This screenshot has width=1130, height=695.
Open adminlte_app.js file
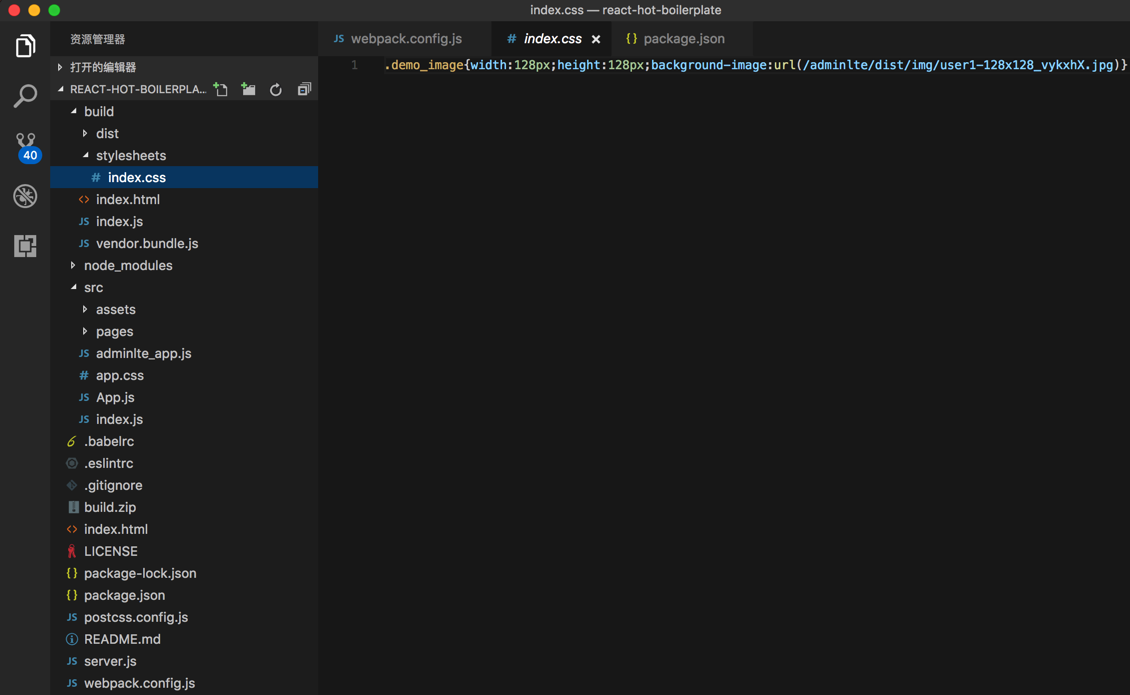click(x=184, y=353)
